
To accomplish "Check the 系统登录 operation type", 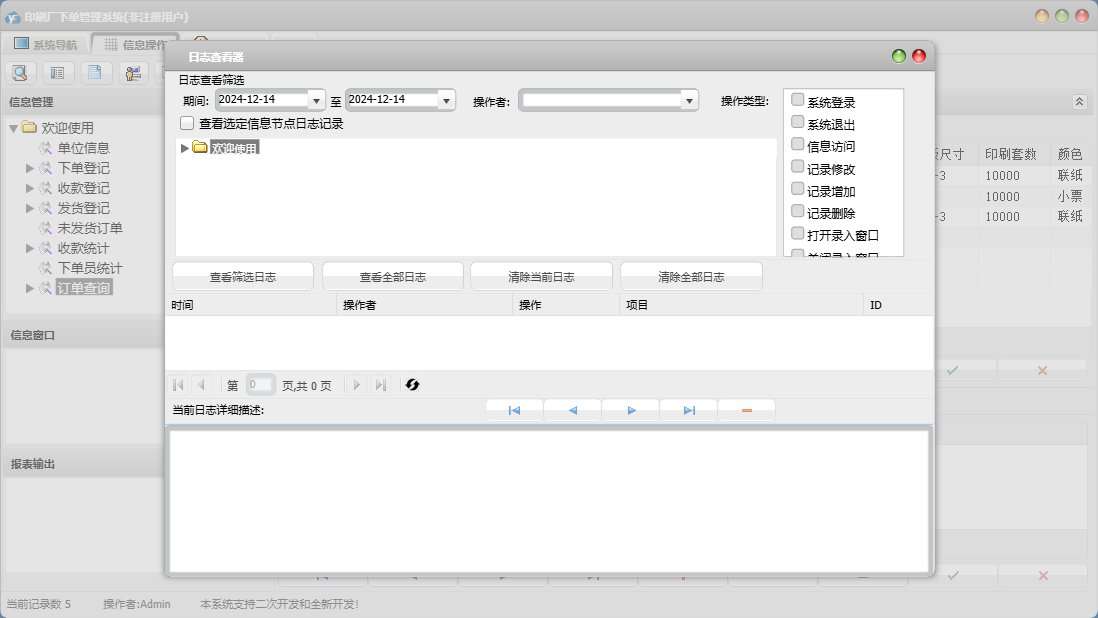I will pos(797,100).
